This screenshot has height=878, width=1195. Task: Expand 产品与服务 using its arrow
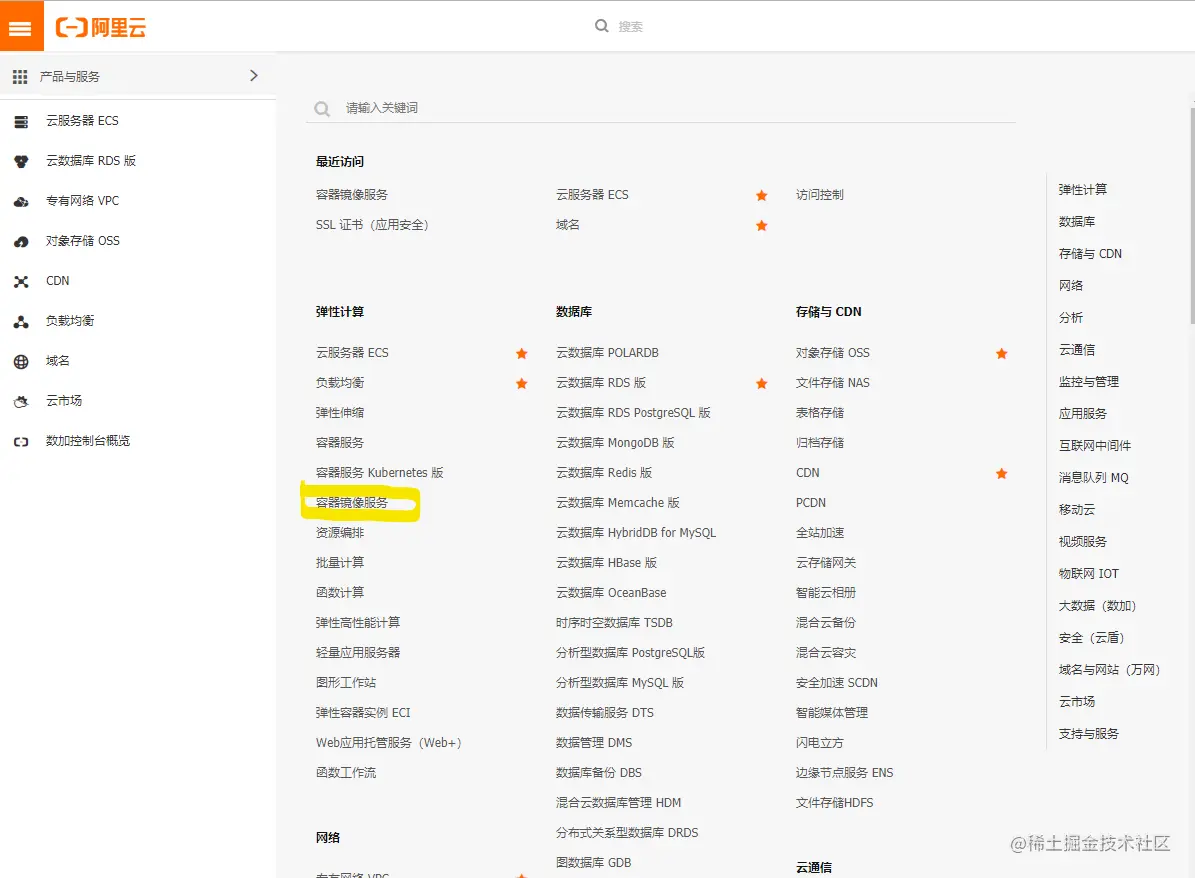pos(254,75)
